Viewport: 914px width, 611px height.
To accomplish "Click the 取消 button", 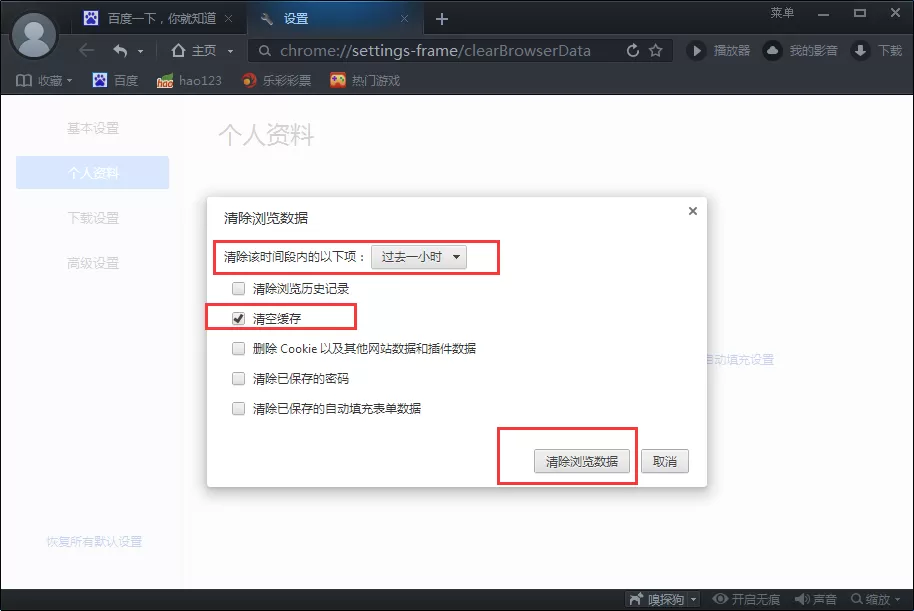I will point(665,462).
